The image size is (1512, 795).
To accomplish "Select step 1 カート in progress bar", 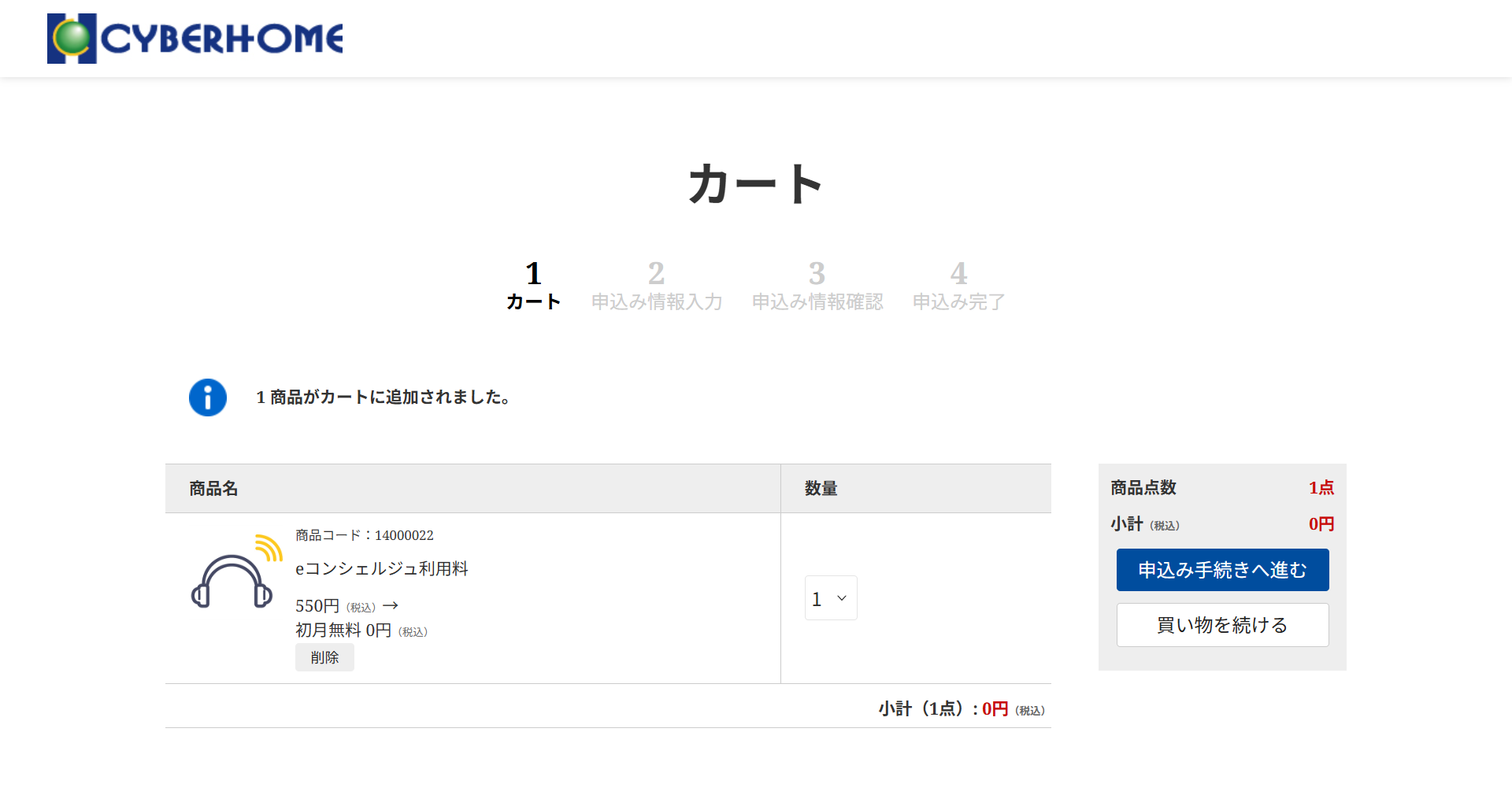I will tap(533, 287).
